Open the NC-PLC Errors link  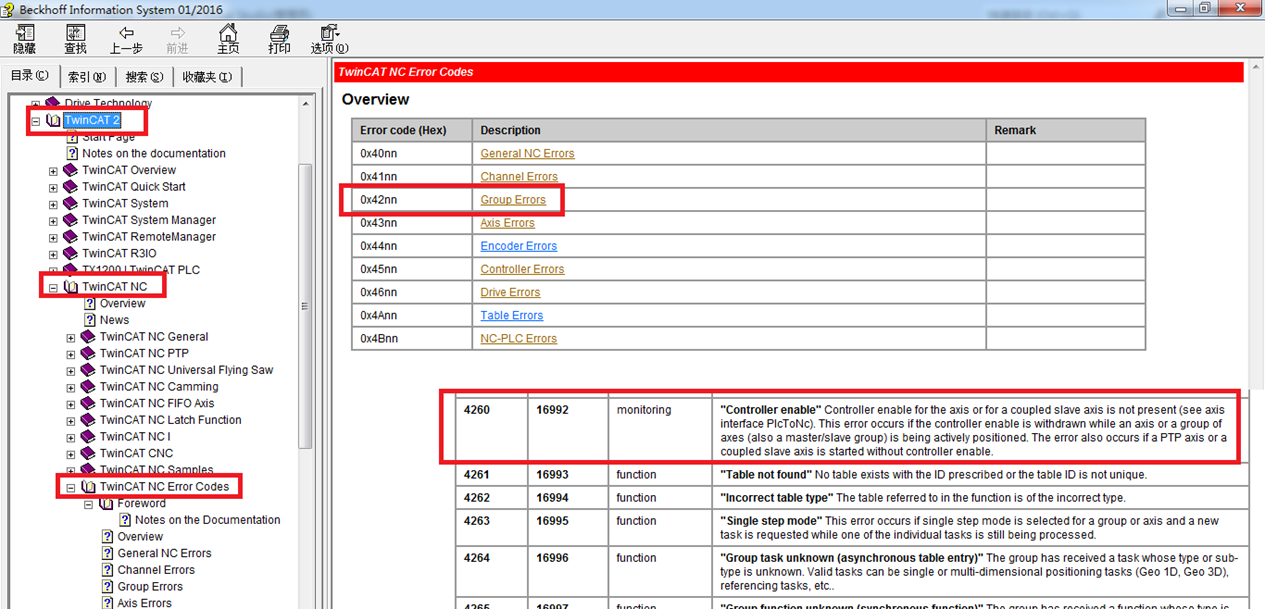click(x=519, y=338)
